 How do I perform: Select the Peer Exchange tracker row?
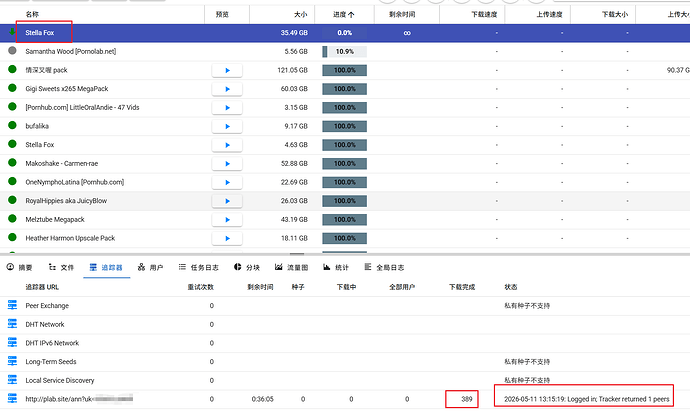pos(345,306)
